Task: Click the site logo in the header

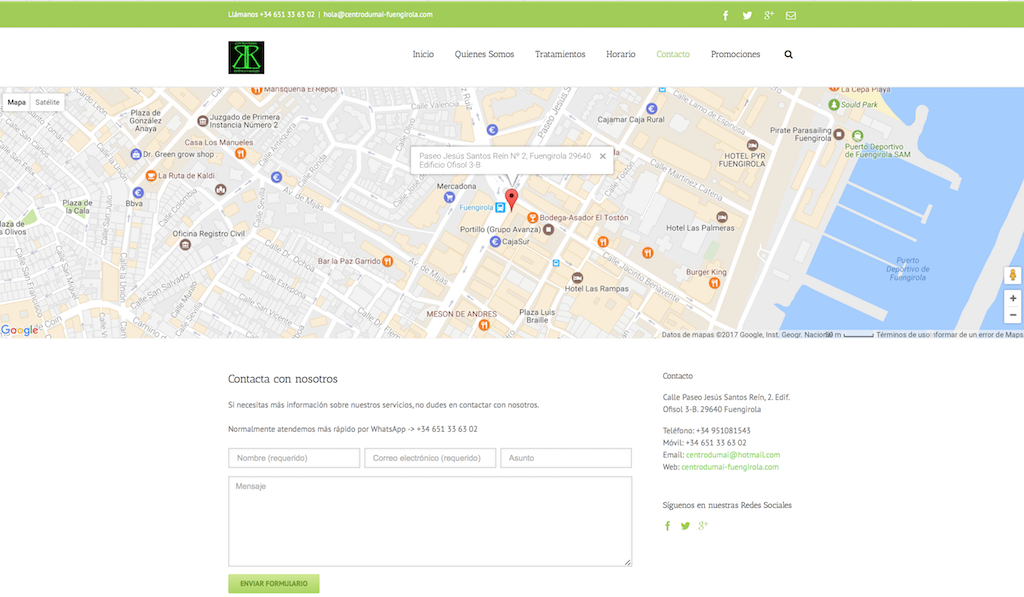Action: (246, 57)
